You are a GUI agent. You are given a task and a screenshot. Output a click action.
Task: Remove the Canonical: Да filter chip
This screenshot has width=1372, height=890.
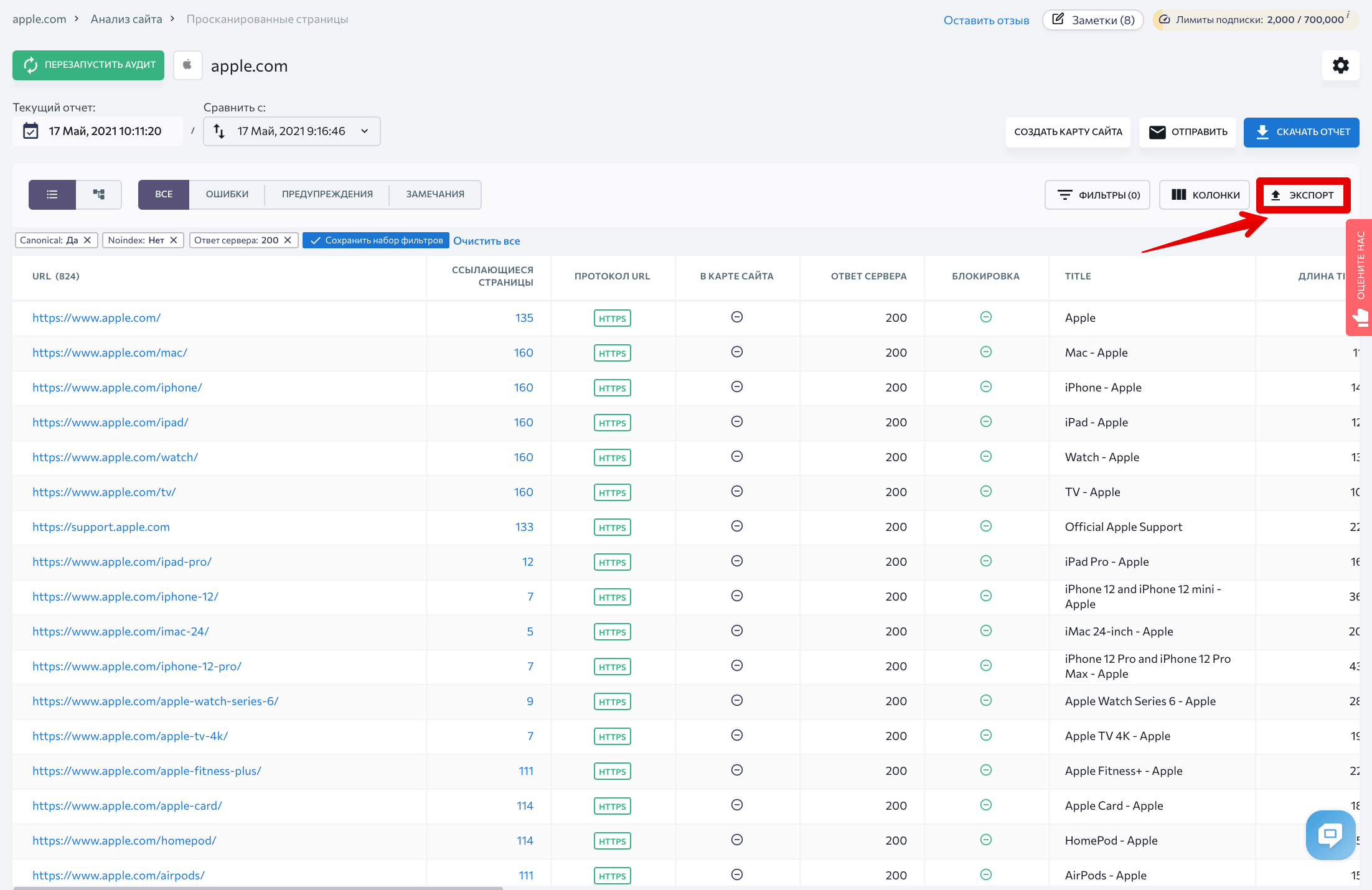pyautogui.click(x=87, y=240)
